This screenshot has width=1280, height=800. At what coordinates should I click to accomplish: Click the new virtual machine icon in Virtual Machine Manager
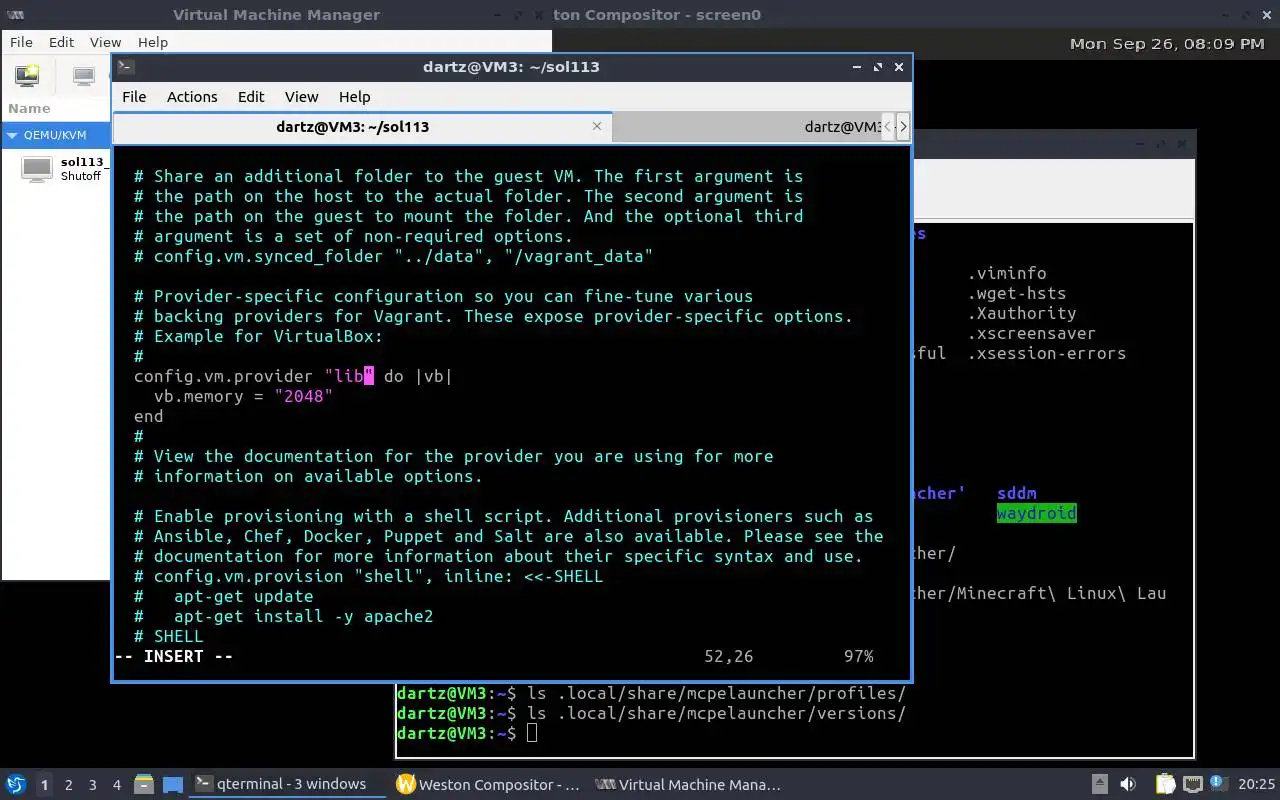27,75
